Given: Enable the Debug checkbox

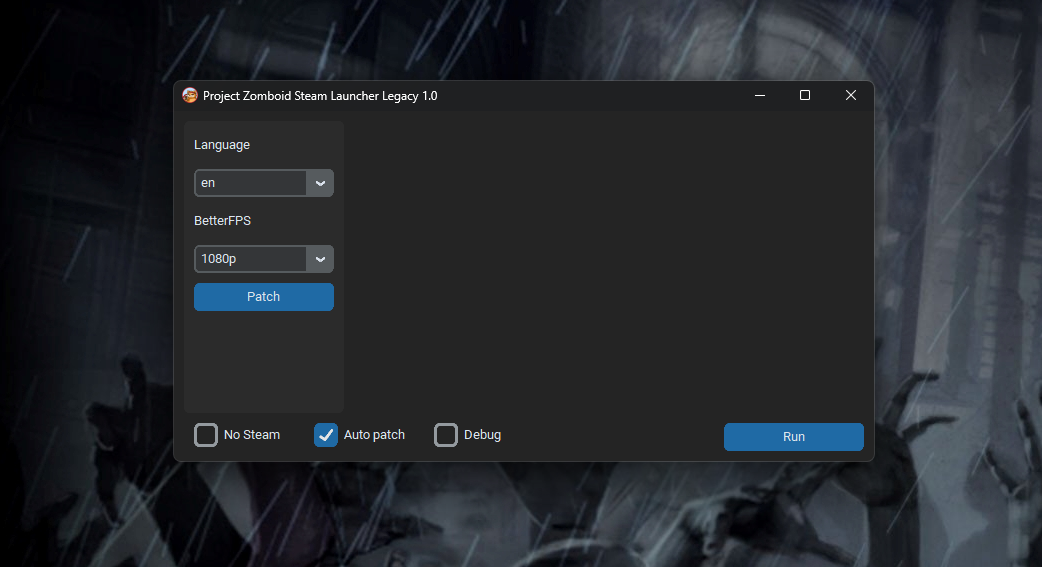Looking at the screenshot, I should tap(446, 435).
